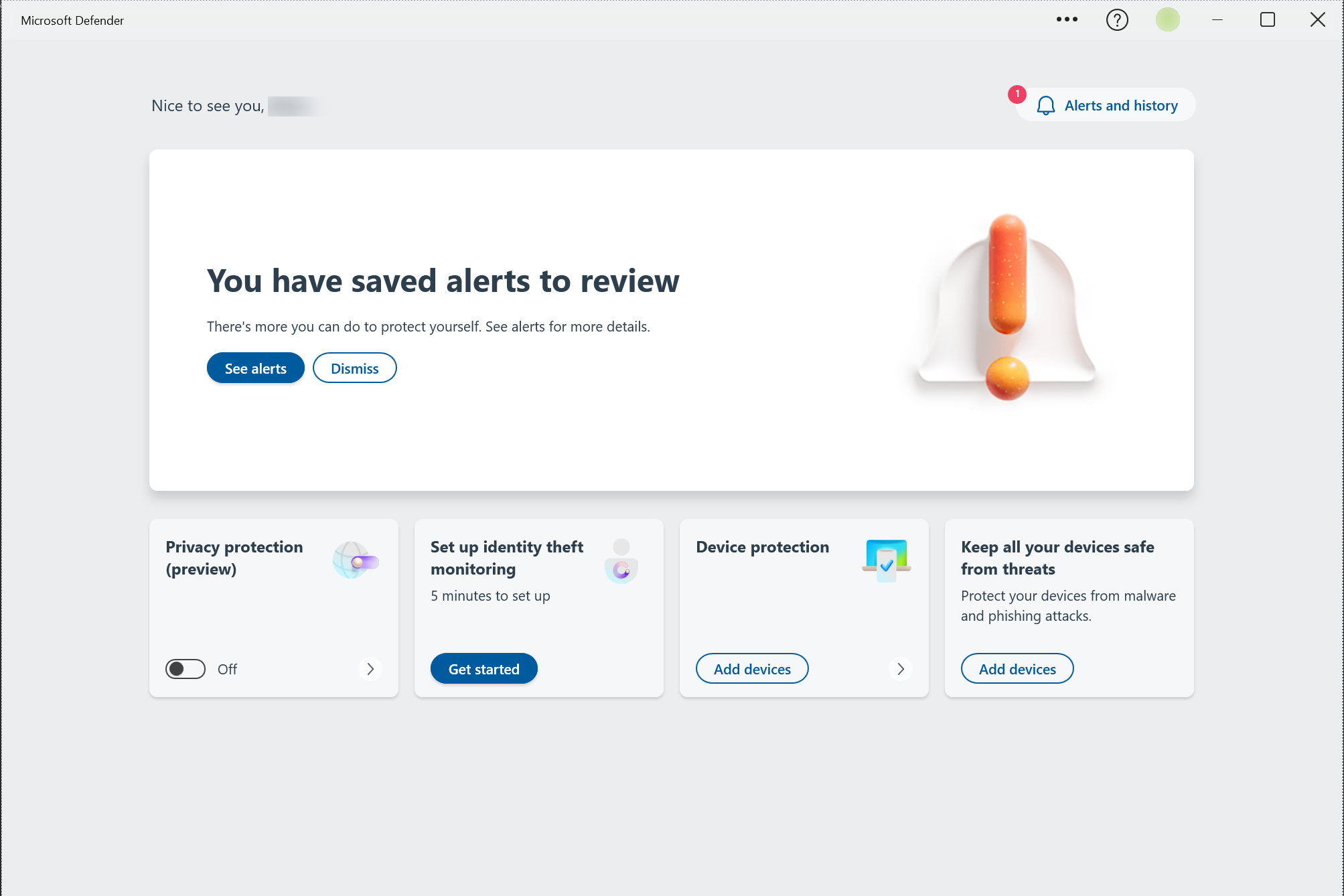The width and height of the screenshot is (1344, 896).
Task: Open the three-dot more options menu
Action: point(1067,19)
